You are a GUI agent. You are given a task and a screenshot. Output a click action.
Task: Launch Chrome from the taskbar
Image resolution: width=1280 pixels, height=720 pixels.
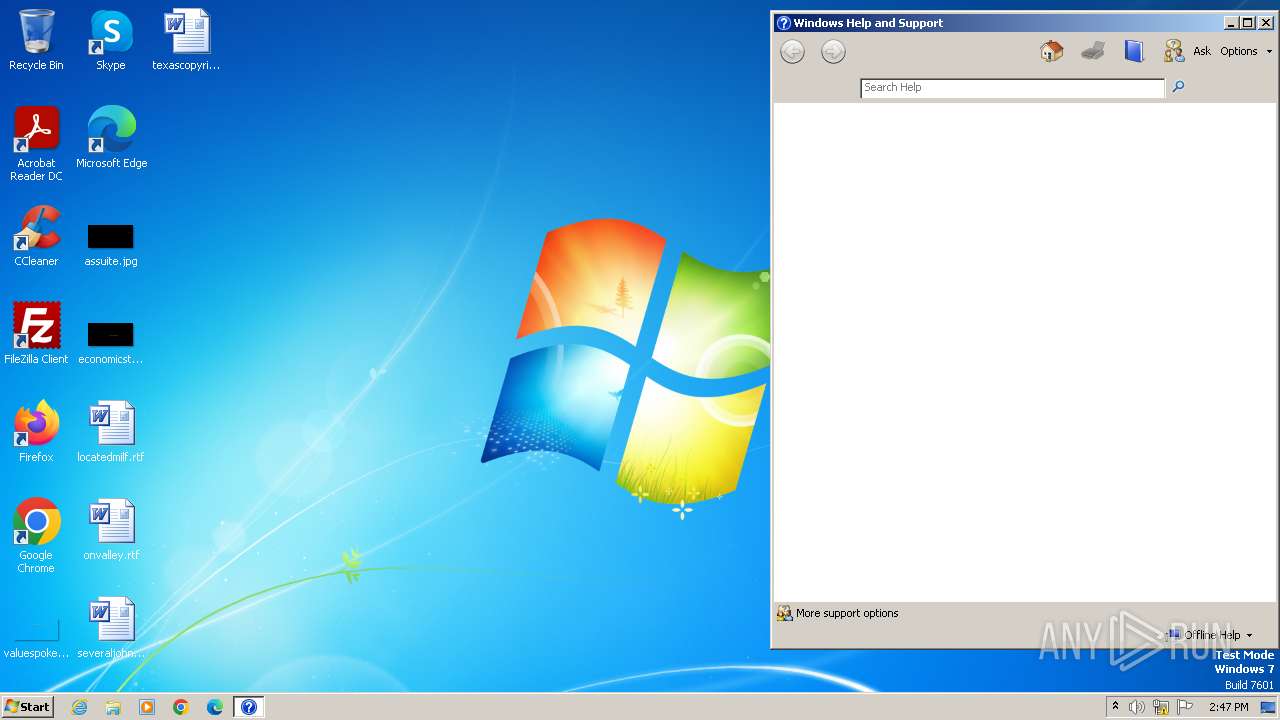click(x=181, y=707)
